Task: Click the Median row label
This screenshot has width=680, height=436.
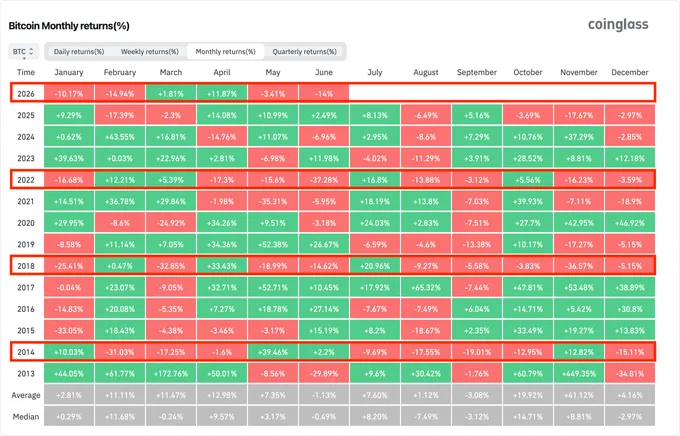Action: pyautogui.click(x=26, y=416)
